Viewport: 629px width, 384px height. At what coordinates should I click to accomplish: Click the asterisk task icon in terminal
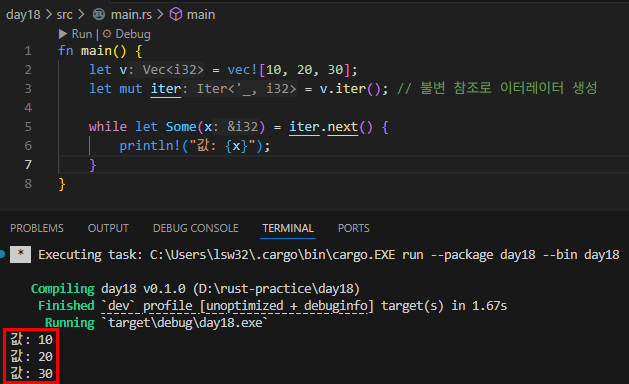click(20, 254)
